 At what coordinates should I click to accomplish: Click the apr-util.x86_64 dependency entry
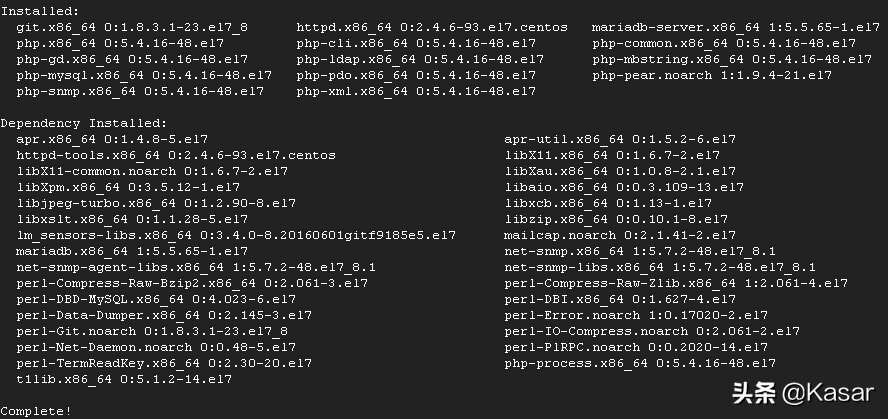[620, 139]
